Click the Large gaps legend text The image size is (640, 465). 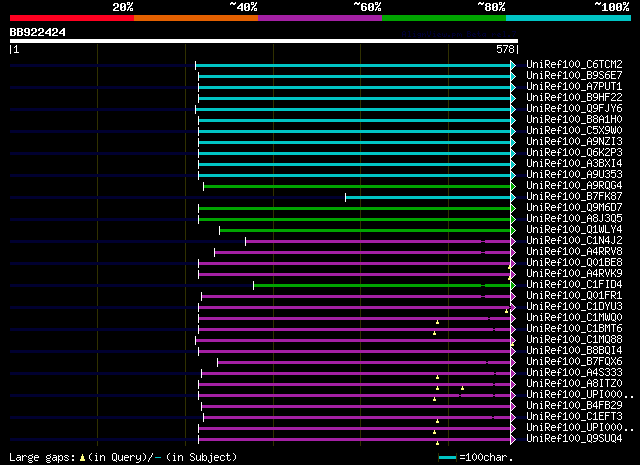click(123, 457)
